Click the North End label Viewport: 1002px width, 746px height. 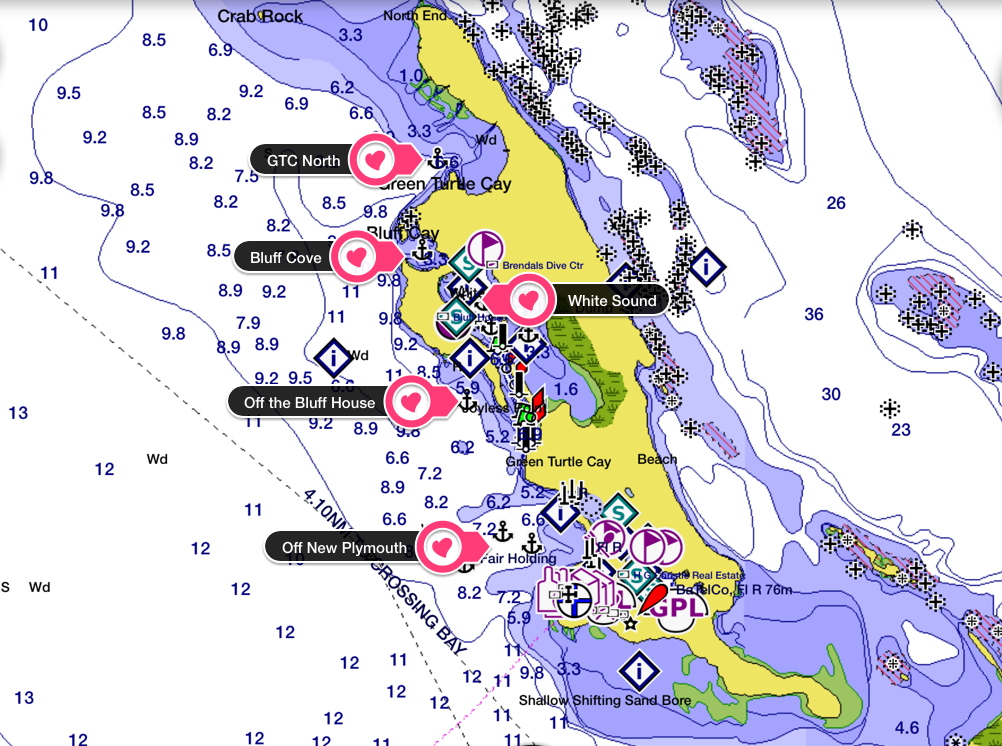coord(415,15)
